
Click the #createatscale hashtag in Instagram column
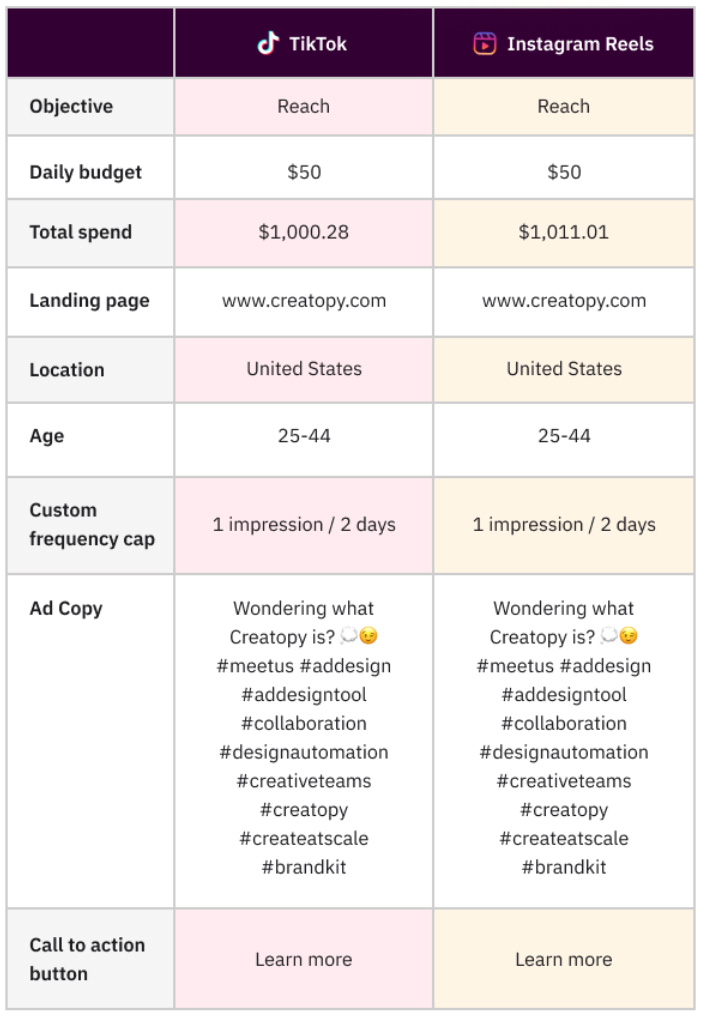(x=564, y=838)
